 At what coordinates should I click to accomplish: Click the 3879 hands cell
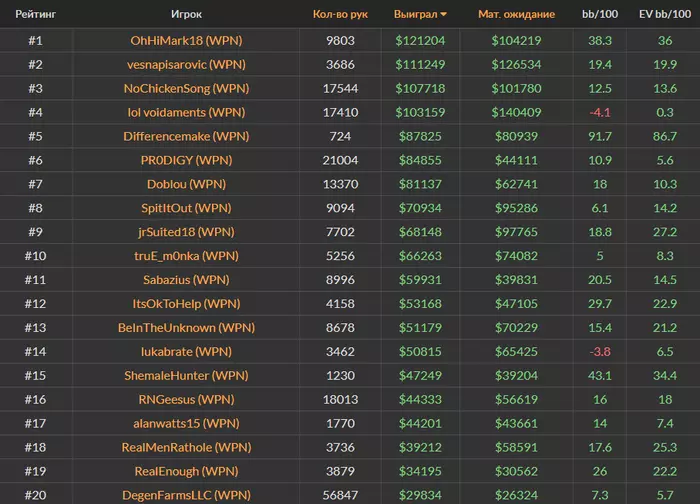[x=340, y=471]
